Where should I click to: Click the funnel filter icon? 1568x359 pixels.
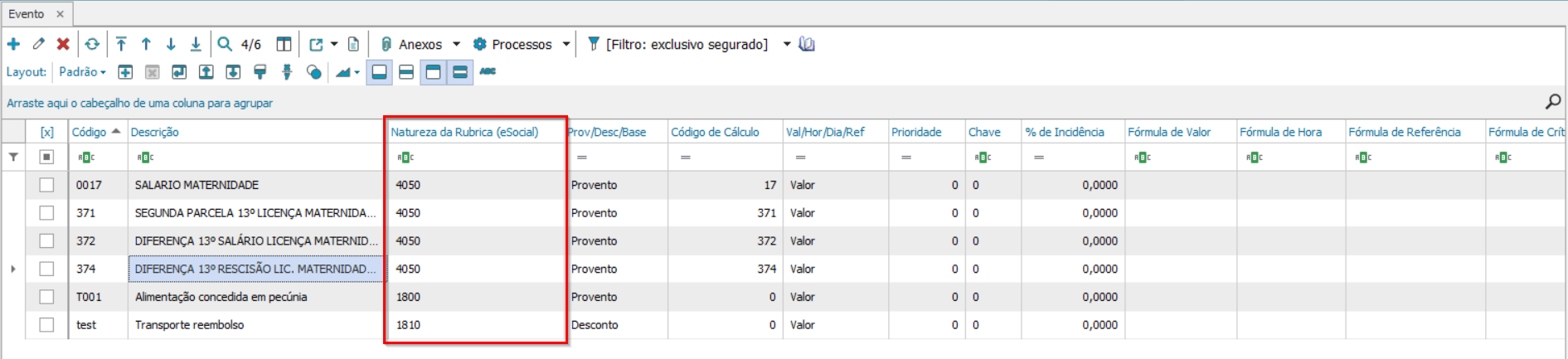594,44
